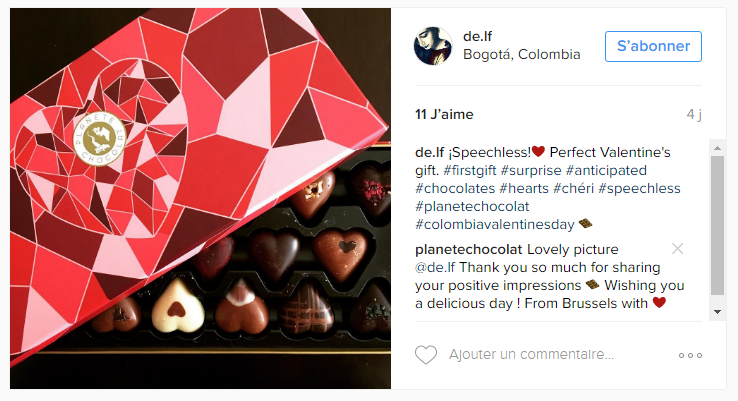Open the #firstgift hashtag

click(470, 170)
